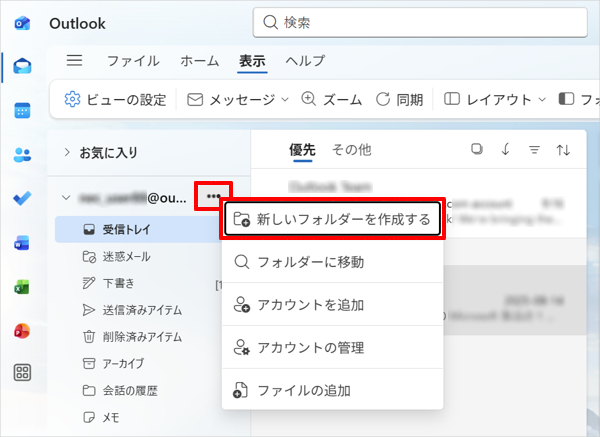Viewport: 600px width, 437px height.
Task: Choose アカウントを追加 from menu
Action: pyautogui.click(x=333, y=305)
